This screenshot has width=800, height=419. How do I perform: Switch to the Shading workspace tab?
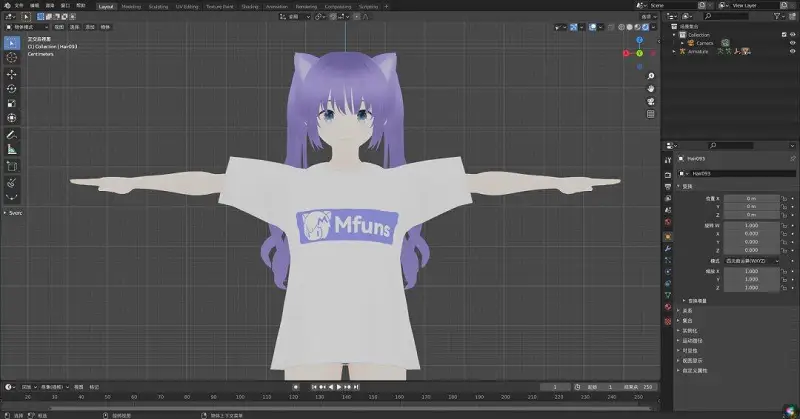click(250, 7)
